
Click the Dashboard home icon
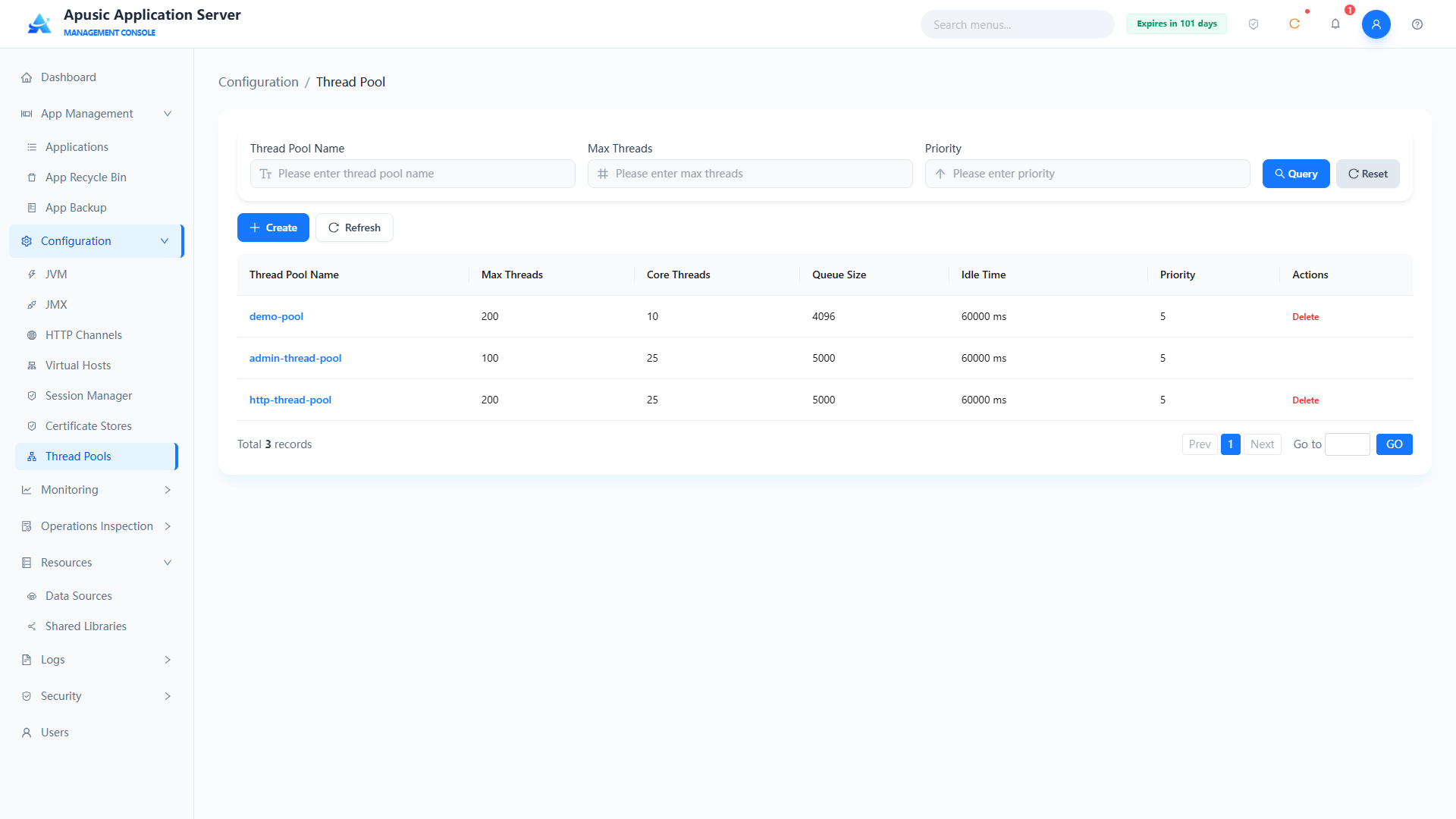(x=27, y=77)
